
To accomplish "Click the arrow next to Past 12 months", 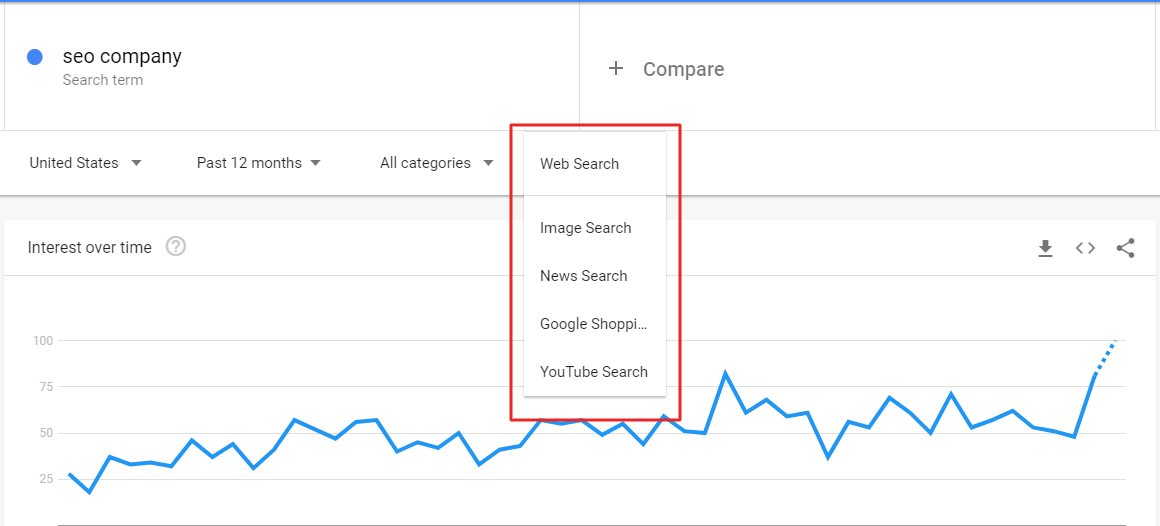I will 315,163.
